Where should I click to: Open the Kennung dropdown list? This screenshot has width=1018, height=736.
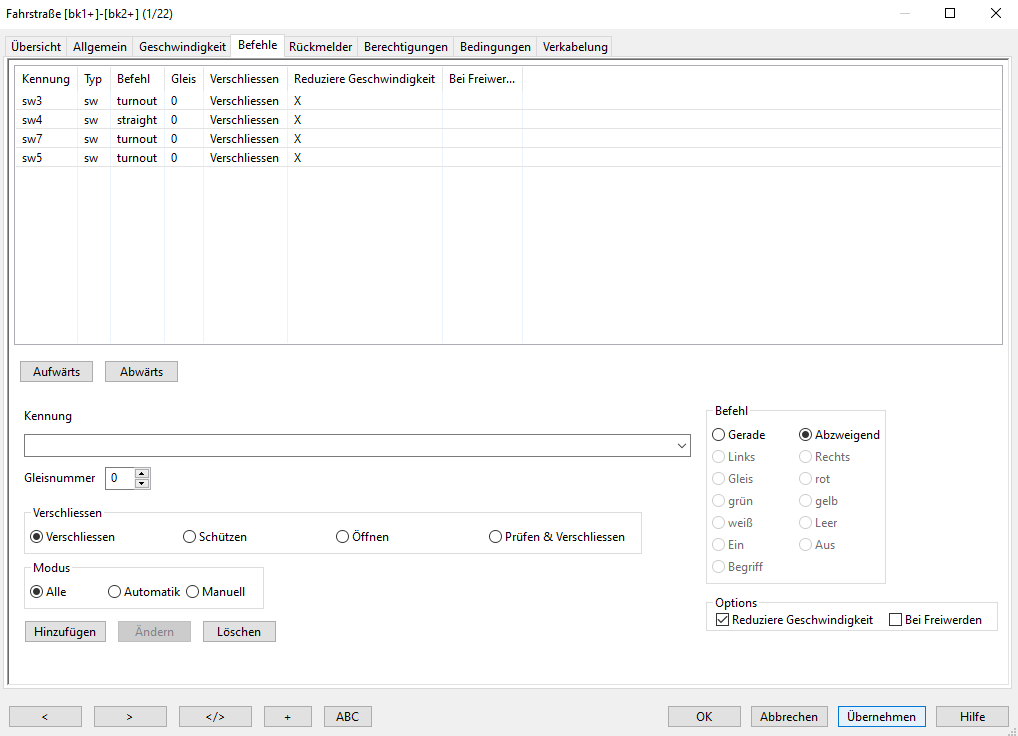(682, 446)
